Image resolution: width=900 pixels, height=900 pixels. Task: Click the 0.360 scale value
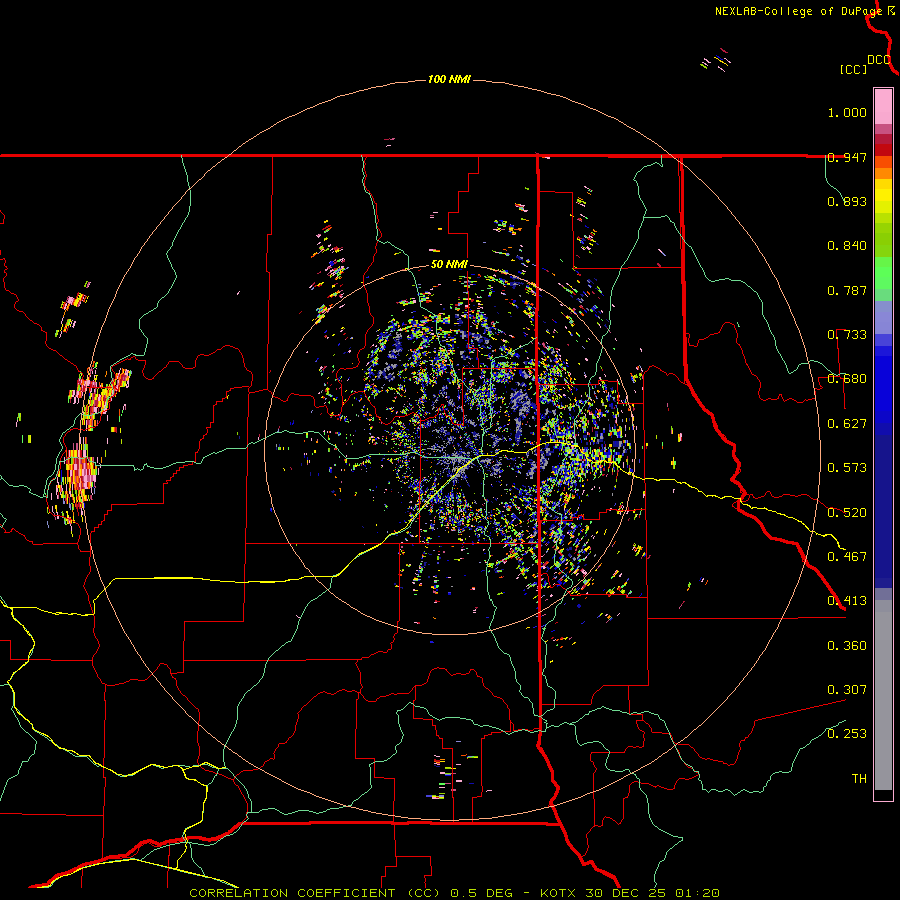pyautogui.click(x=847, y=646)
